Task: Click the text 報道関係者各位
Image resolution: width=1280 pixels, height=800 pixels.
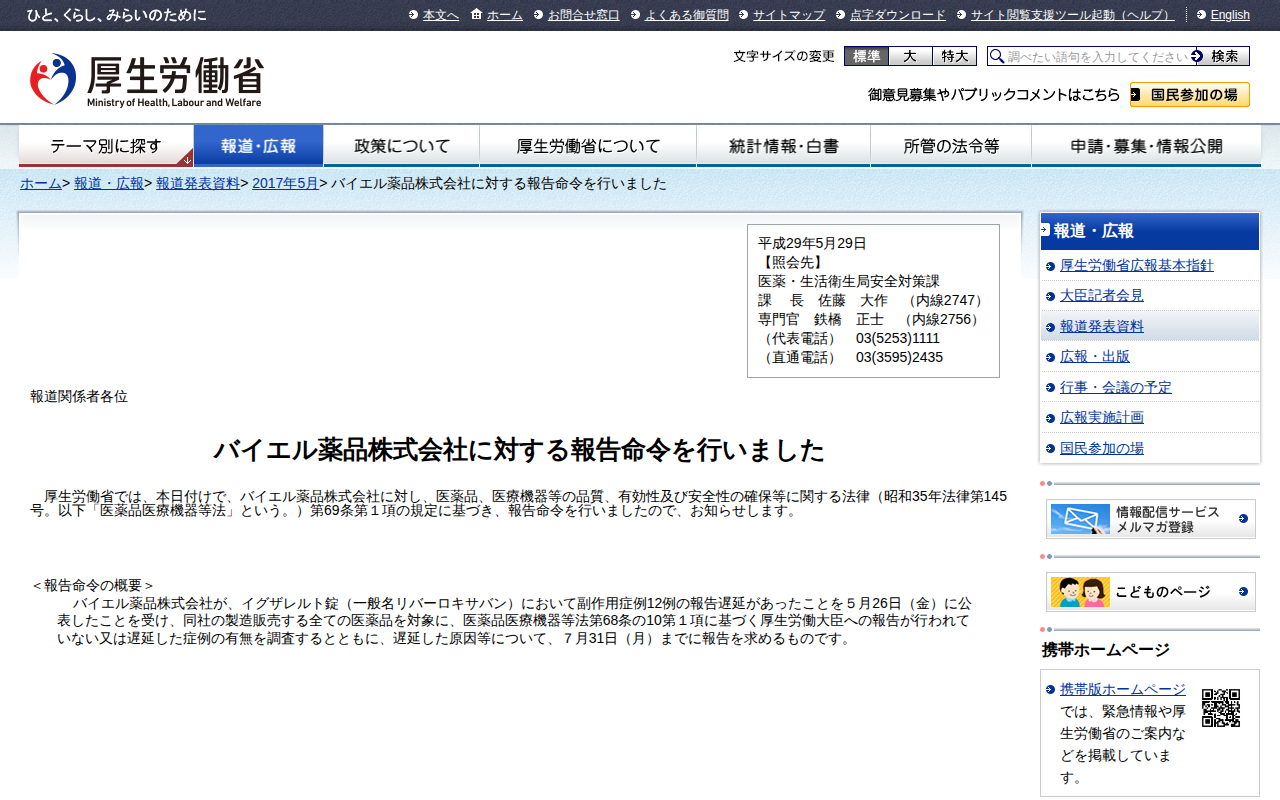Action: (x=79, y=396)
